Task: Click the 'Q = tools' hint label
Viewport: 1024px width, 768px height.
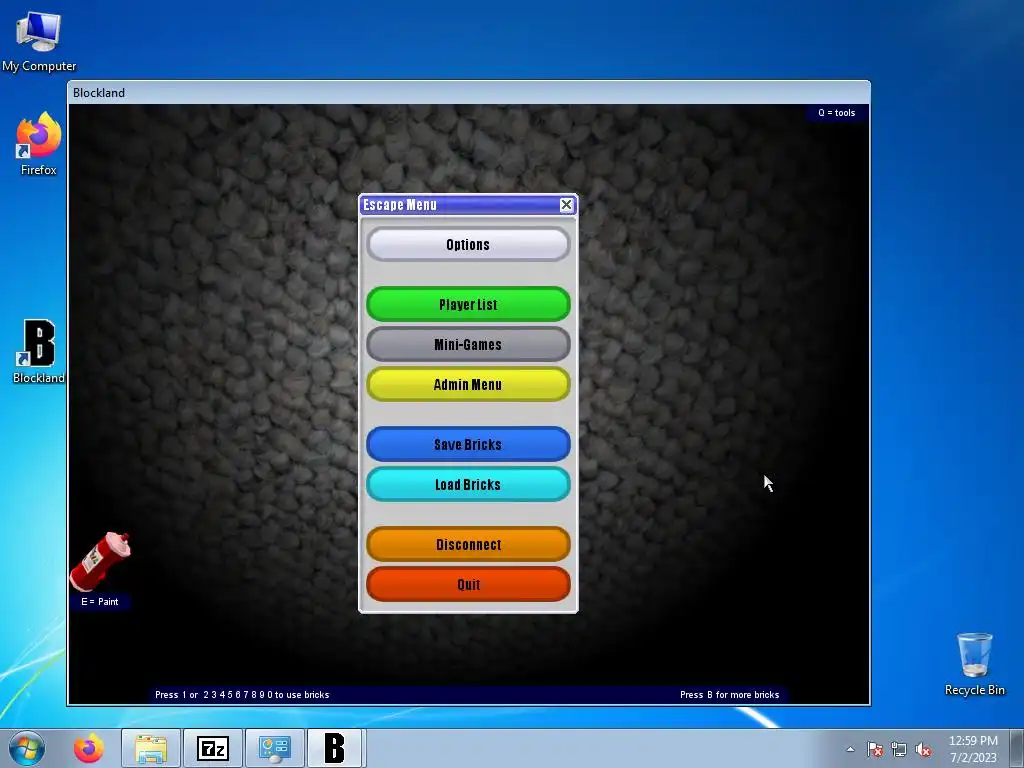Action: pyautogui.click(x=837, y=112)
